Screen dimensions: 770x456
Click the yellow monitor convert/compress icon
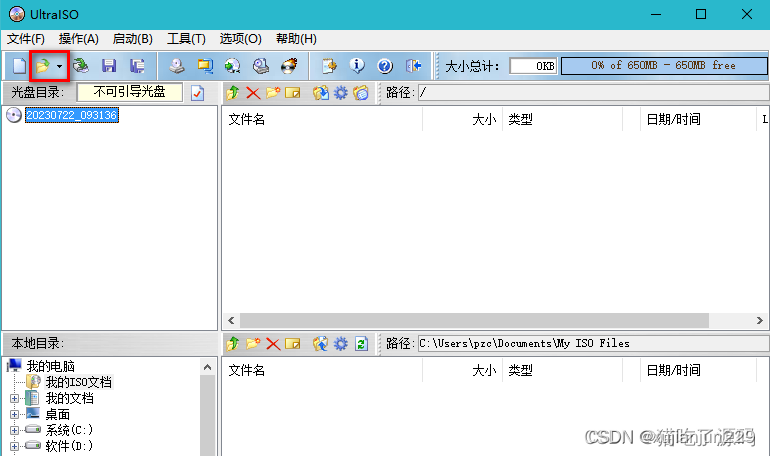(x=205, y=66)
